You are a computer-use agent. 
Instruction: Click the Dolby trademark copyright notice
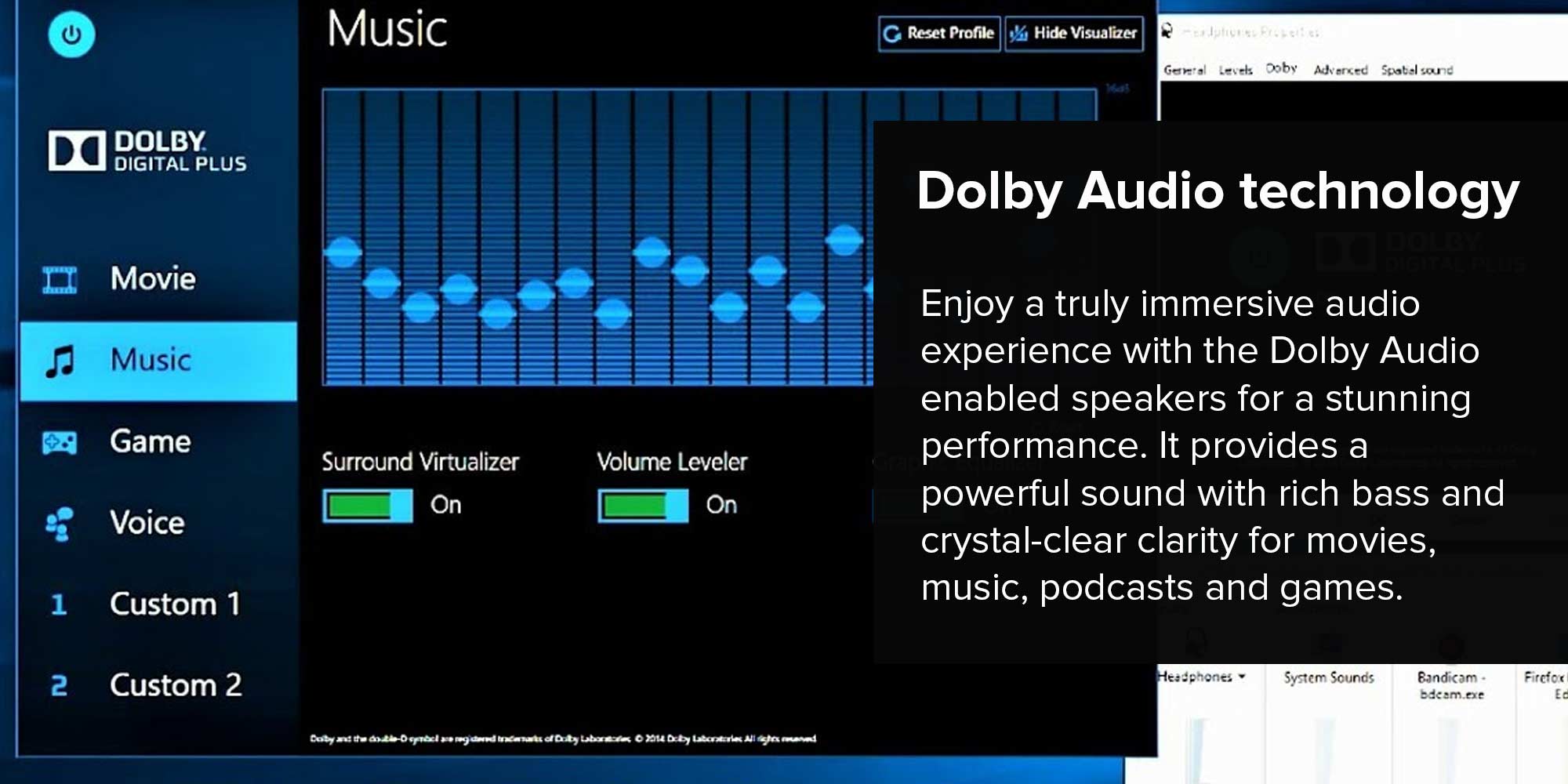563,738
